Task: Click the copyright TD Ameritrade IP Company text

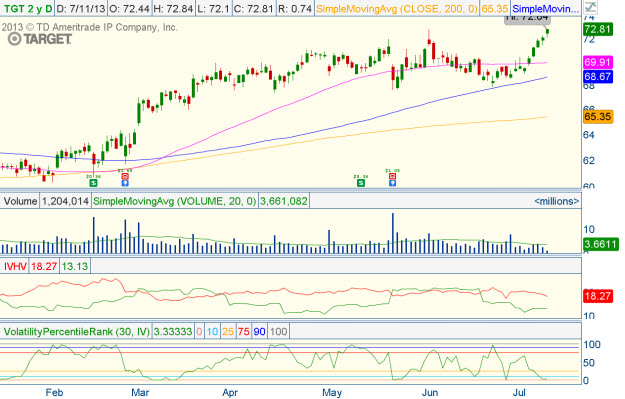Action: pos(89,27)
